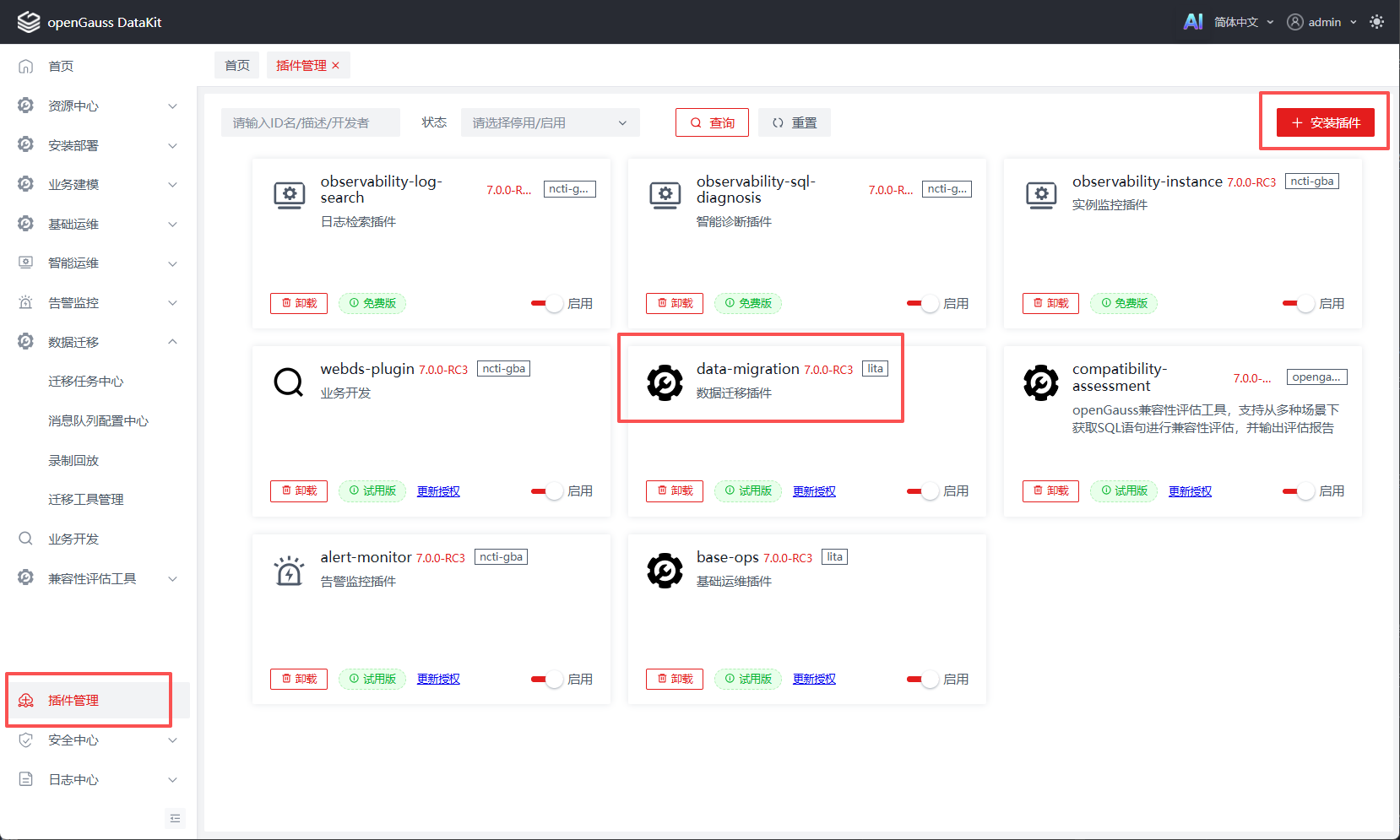Click 更新授权 link on base-ops card
This screenshot has height=840, width=1400.
click(814, 680)
